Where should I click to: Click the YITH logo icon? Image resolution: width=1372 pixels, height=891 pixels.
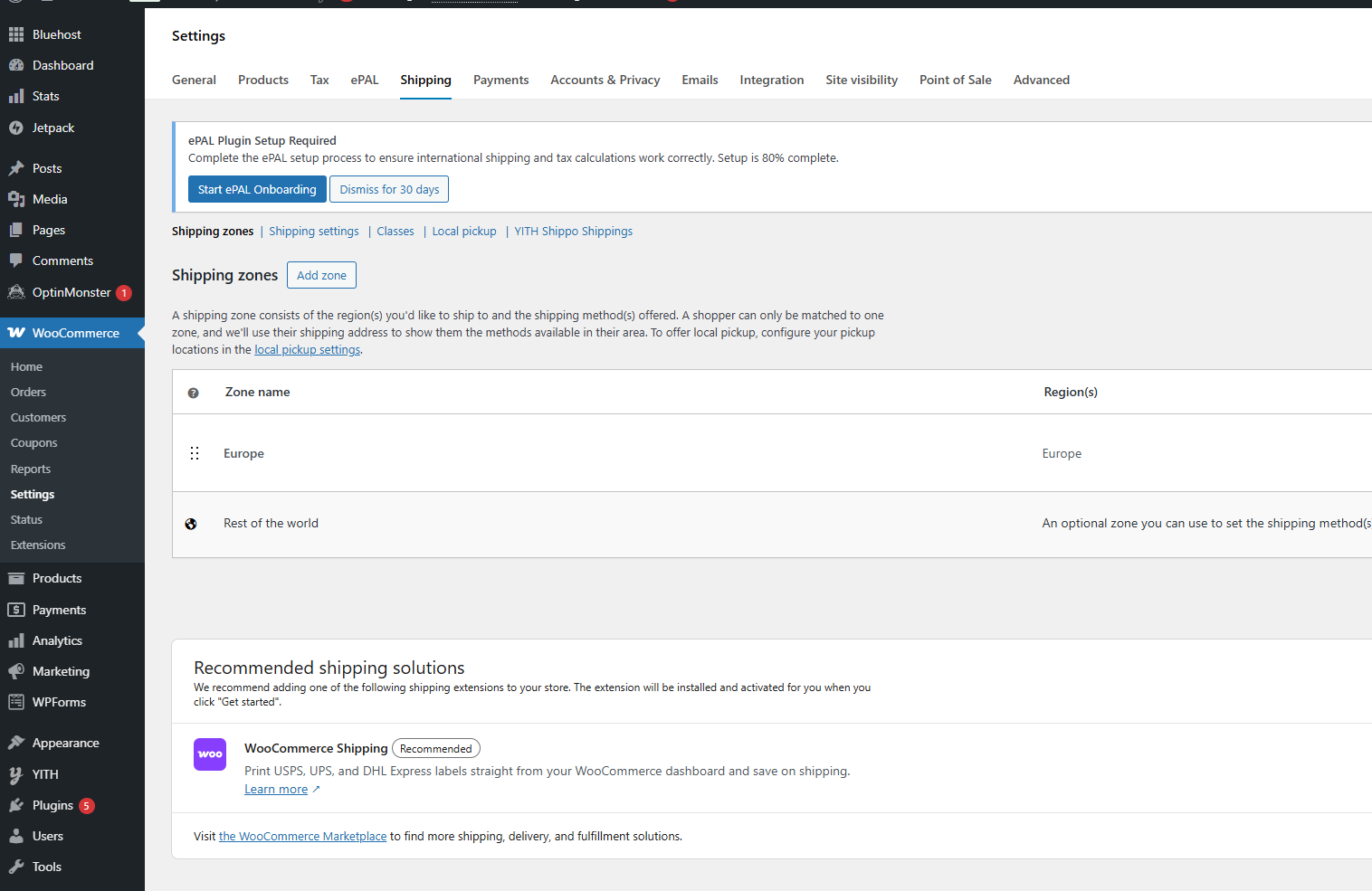tap(16, 774)
